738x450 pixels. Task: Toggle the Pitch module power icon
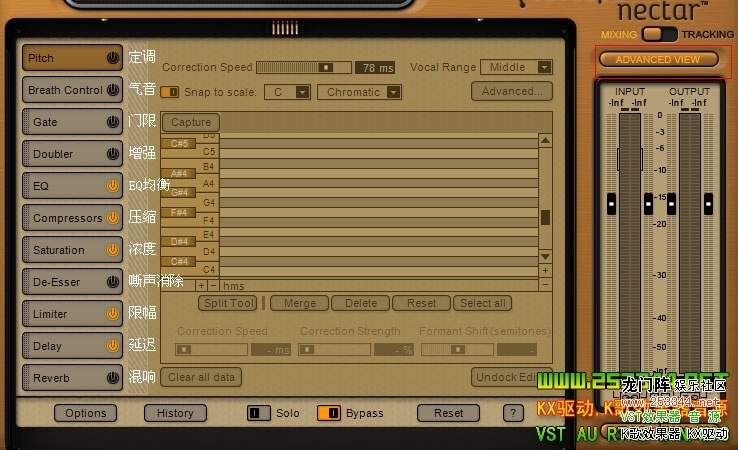112,58
